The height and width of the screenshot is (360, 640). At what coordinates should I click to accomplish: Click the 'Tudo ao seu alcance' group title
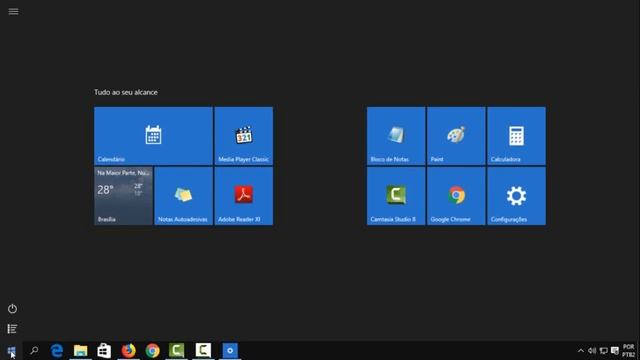126,92
